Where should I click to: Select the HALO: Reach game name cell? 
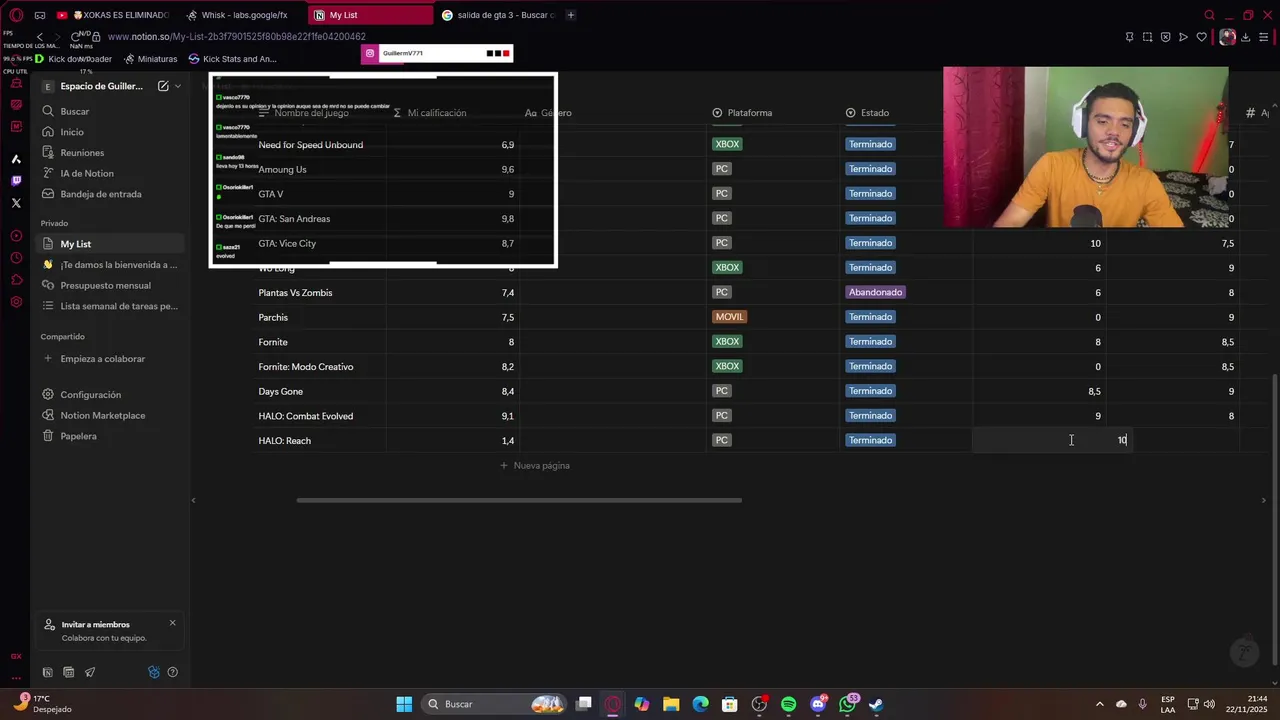[320, 440]
